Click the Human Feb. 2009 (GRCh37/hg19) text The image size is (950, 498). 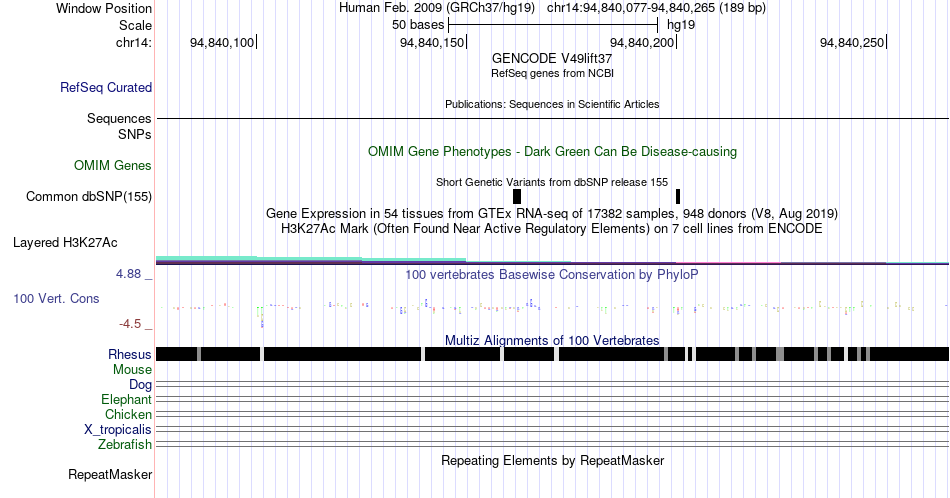[437, 8]
